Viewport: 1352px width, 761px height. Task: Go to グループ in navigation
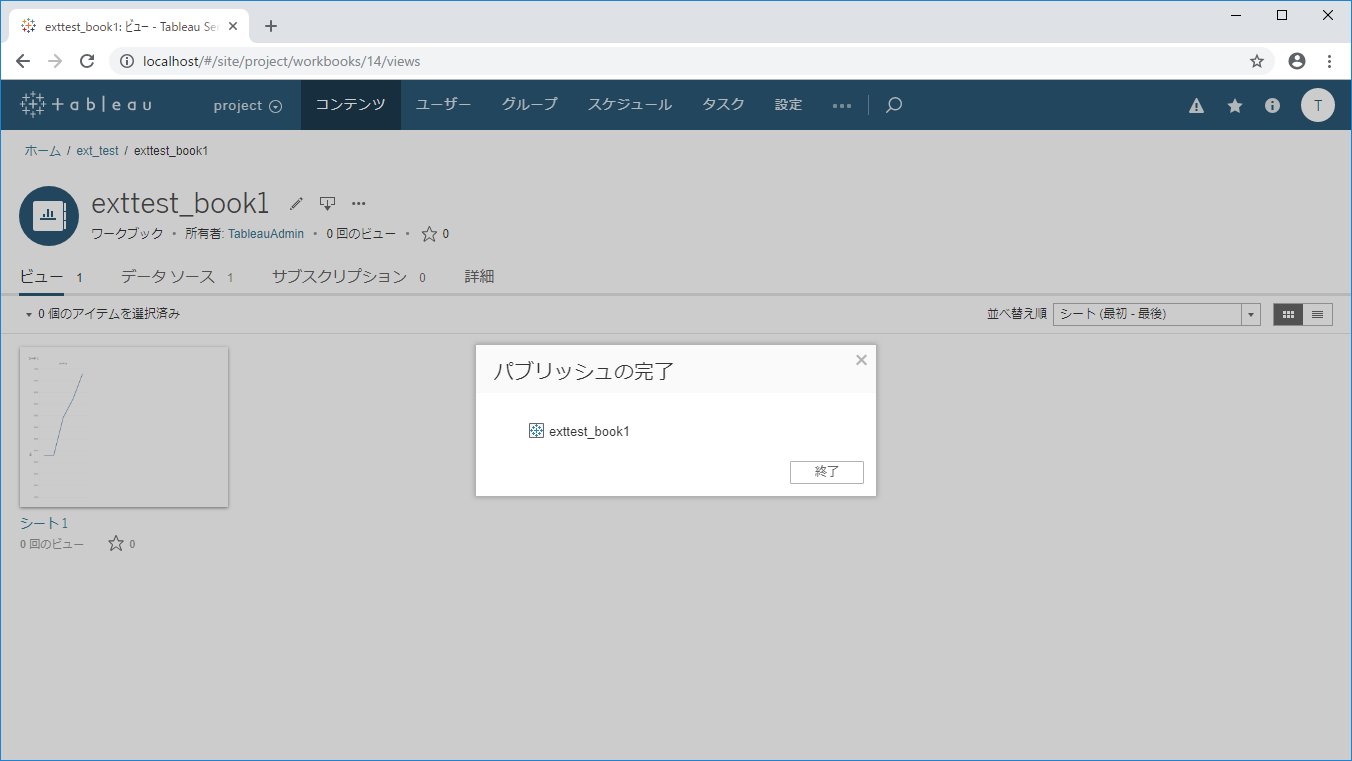[x=530, y=105]
